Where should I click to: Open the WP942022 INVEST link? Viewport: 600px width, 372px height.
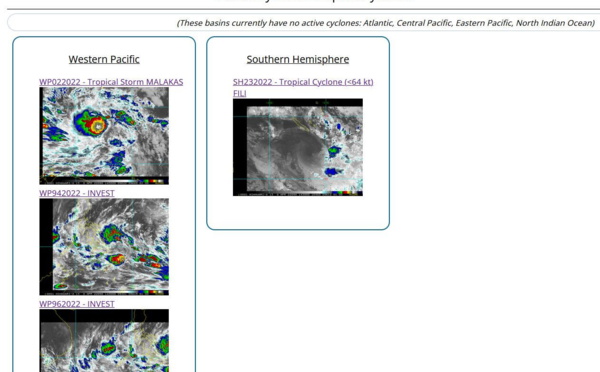[77, 193]
